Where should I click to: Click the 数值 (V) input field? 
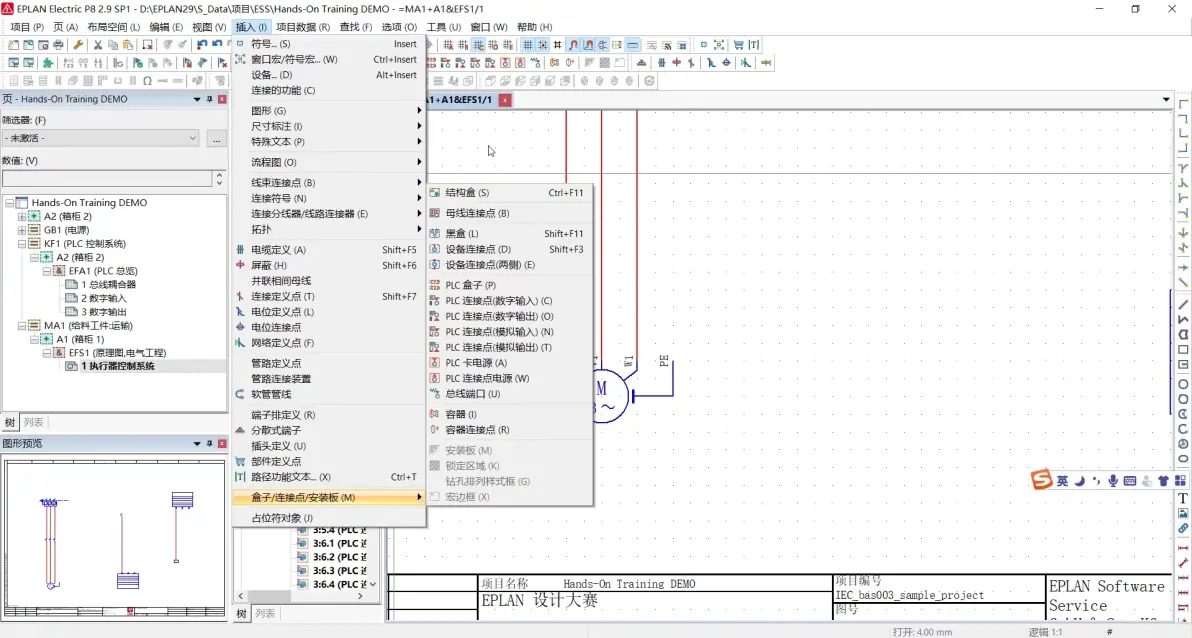coord(107,179)
